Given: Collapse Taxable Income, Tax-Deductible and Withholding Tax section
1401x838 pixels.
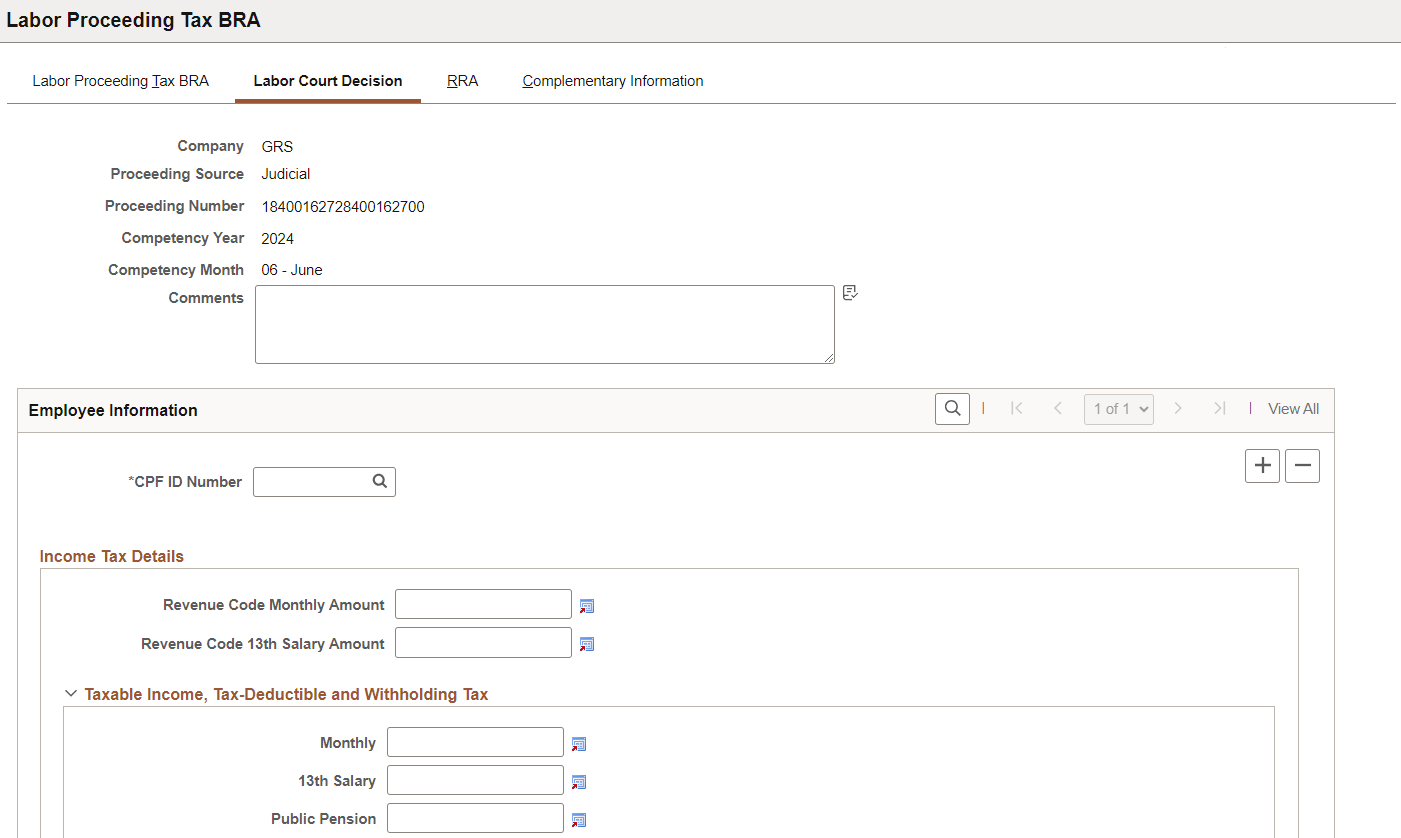Looking at the screenshot, I should click(71, 693).
